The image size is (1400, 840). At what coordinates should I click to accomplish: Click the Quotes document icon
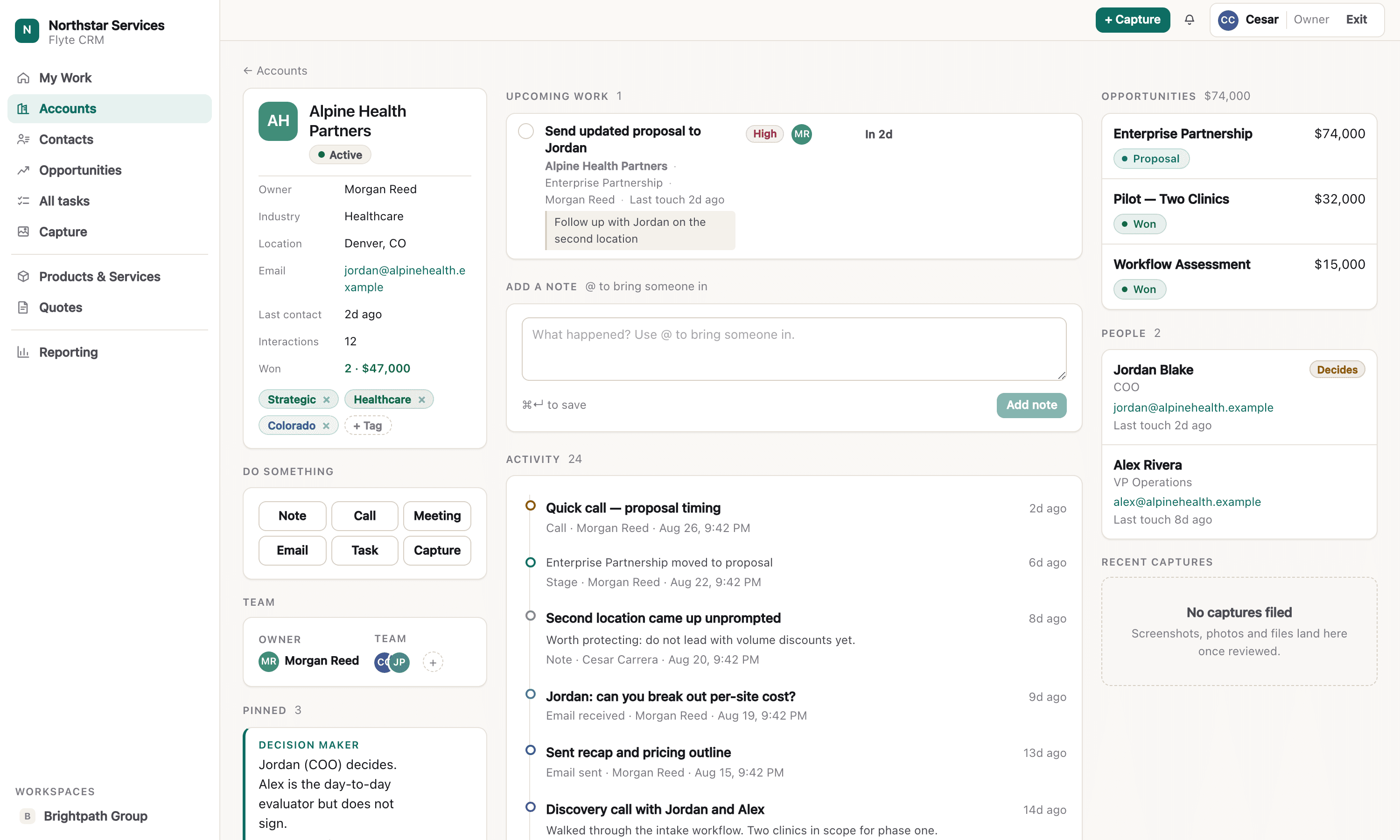pyautogui.click(x=23, y=308)
